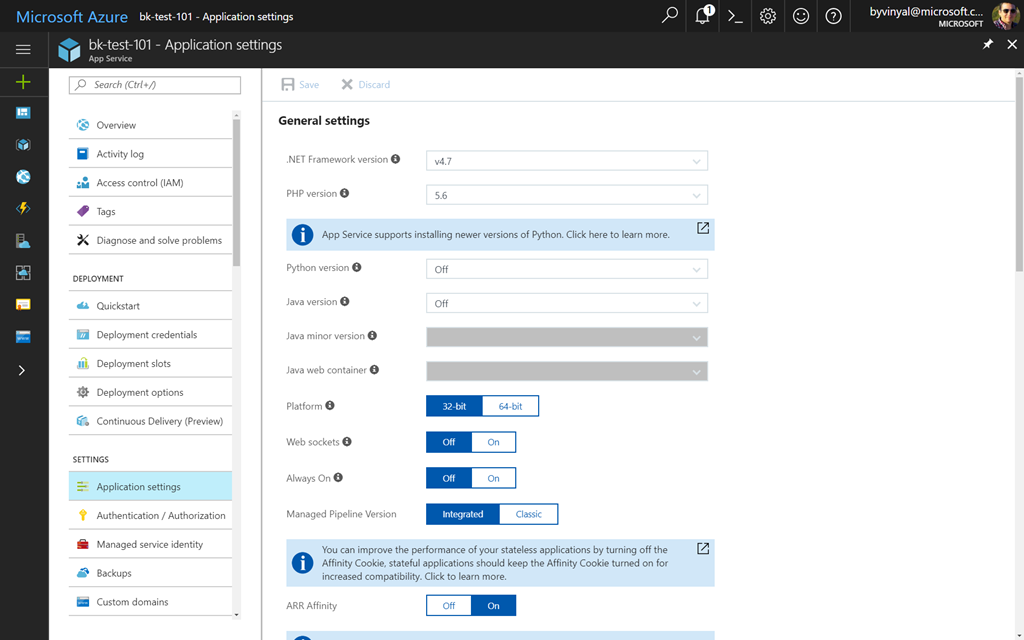This screenshot has height=640, width=1024.
Task: Click the feedback smiley icon
Action: 801,16
